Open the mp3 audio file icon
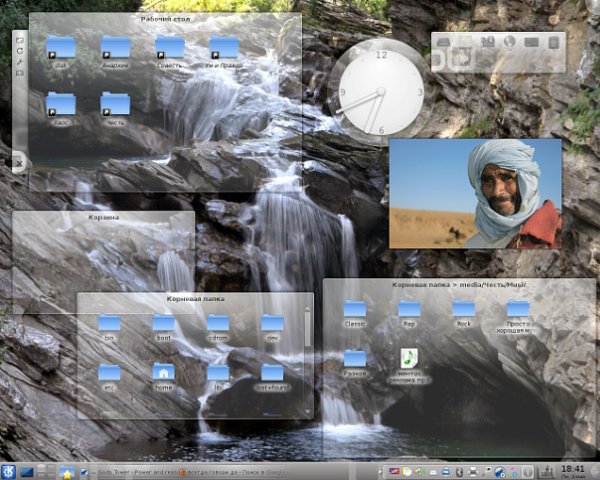This screenshot has width=600, height=480. [x=409, y=358]
